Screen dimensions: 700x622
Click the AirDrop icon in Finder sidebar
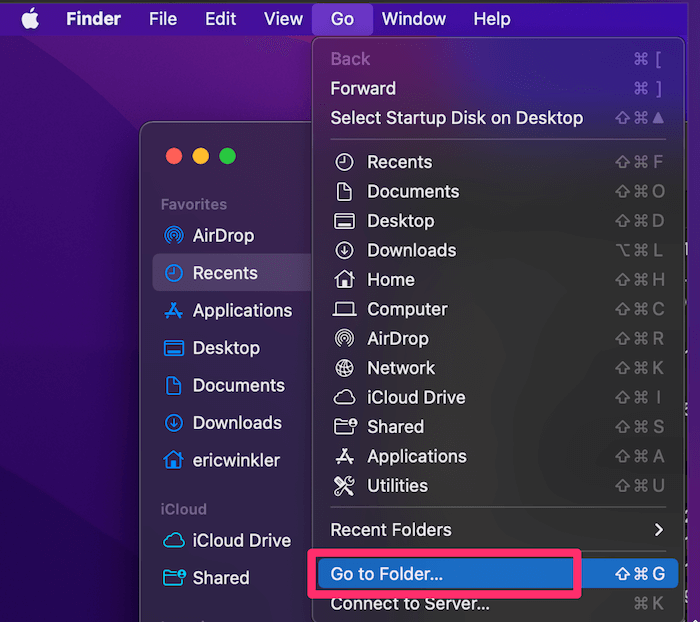[x=174, y=235]
